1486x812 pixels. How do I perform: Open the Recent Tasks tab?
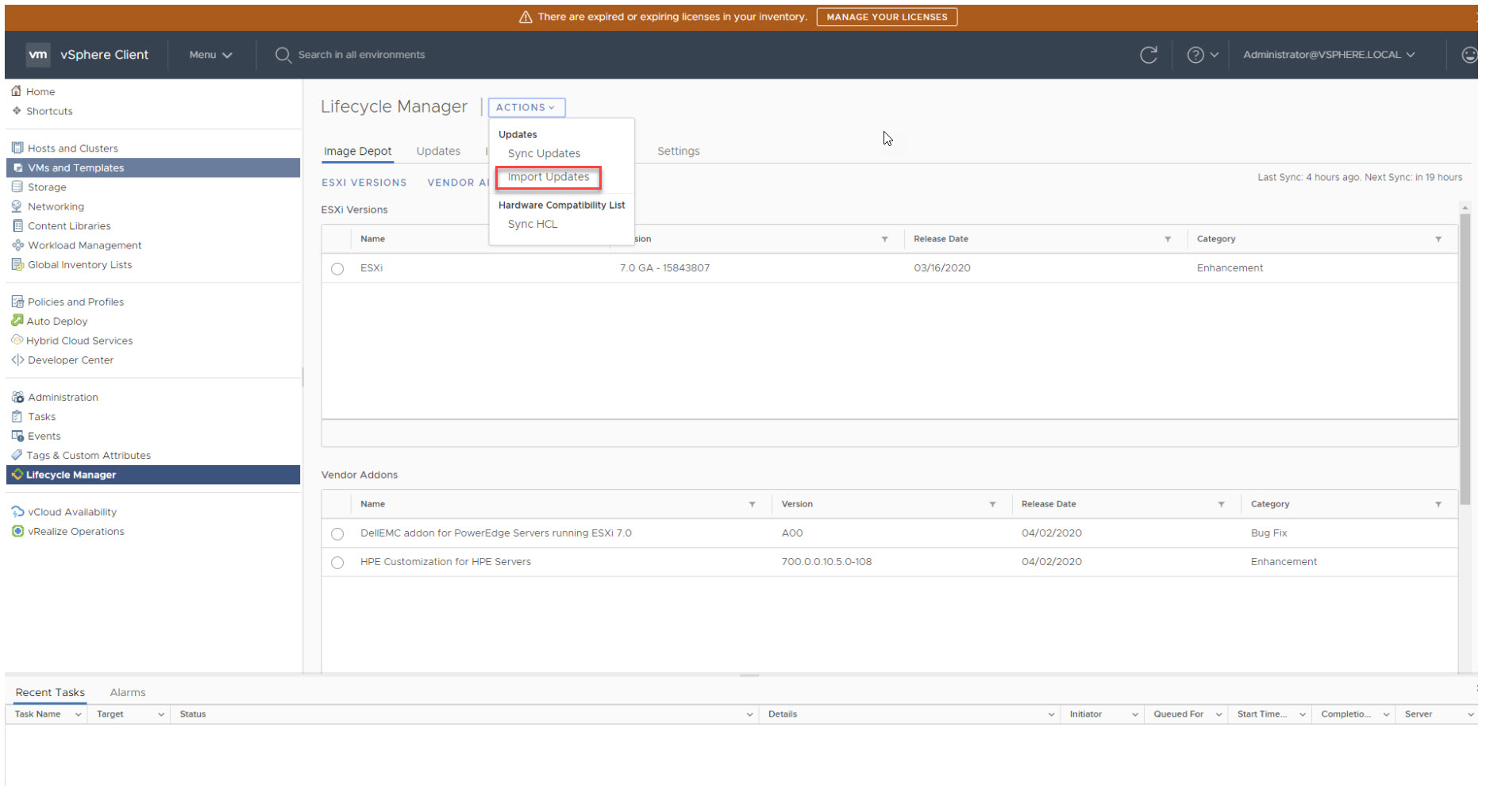pyautogui.click(x=50, y=693)
